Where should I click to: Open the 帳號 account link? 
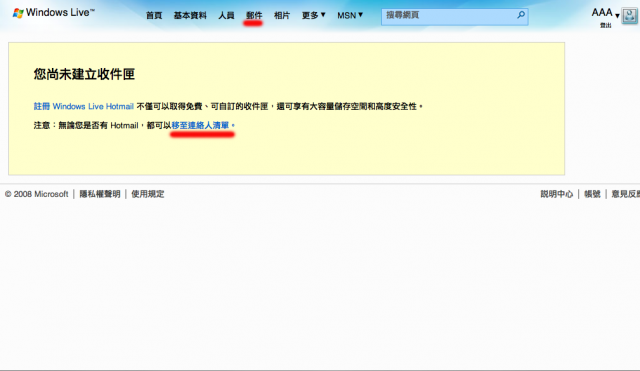592,194
